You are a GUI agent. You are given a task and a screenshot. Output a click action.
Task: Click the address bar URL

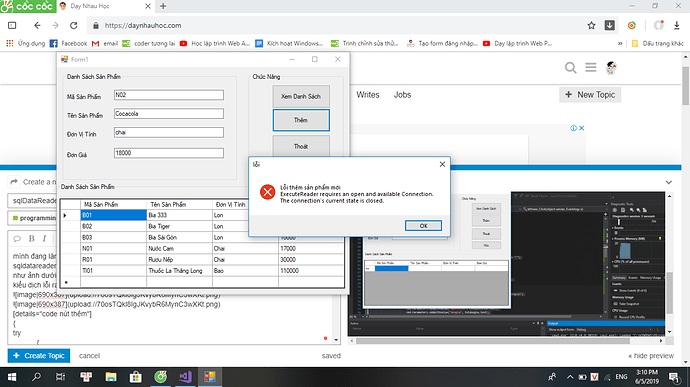click(x=143, y=26)
